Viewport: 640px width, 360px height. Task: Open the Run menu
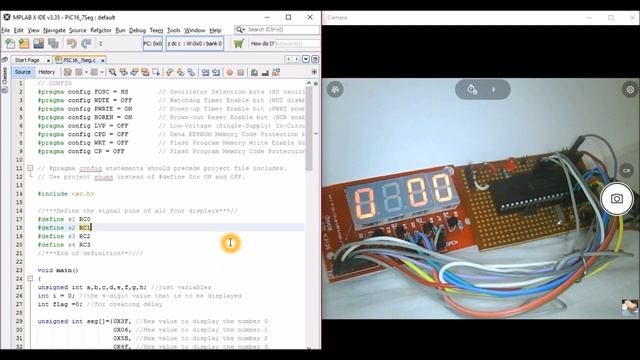click(120, 30)
